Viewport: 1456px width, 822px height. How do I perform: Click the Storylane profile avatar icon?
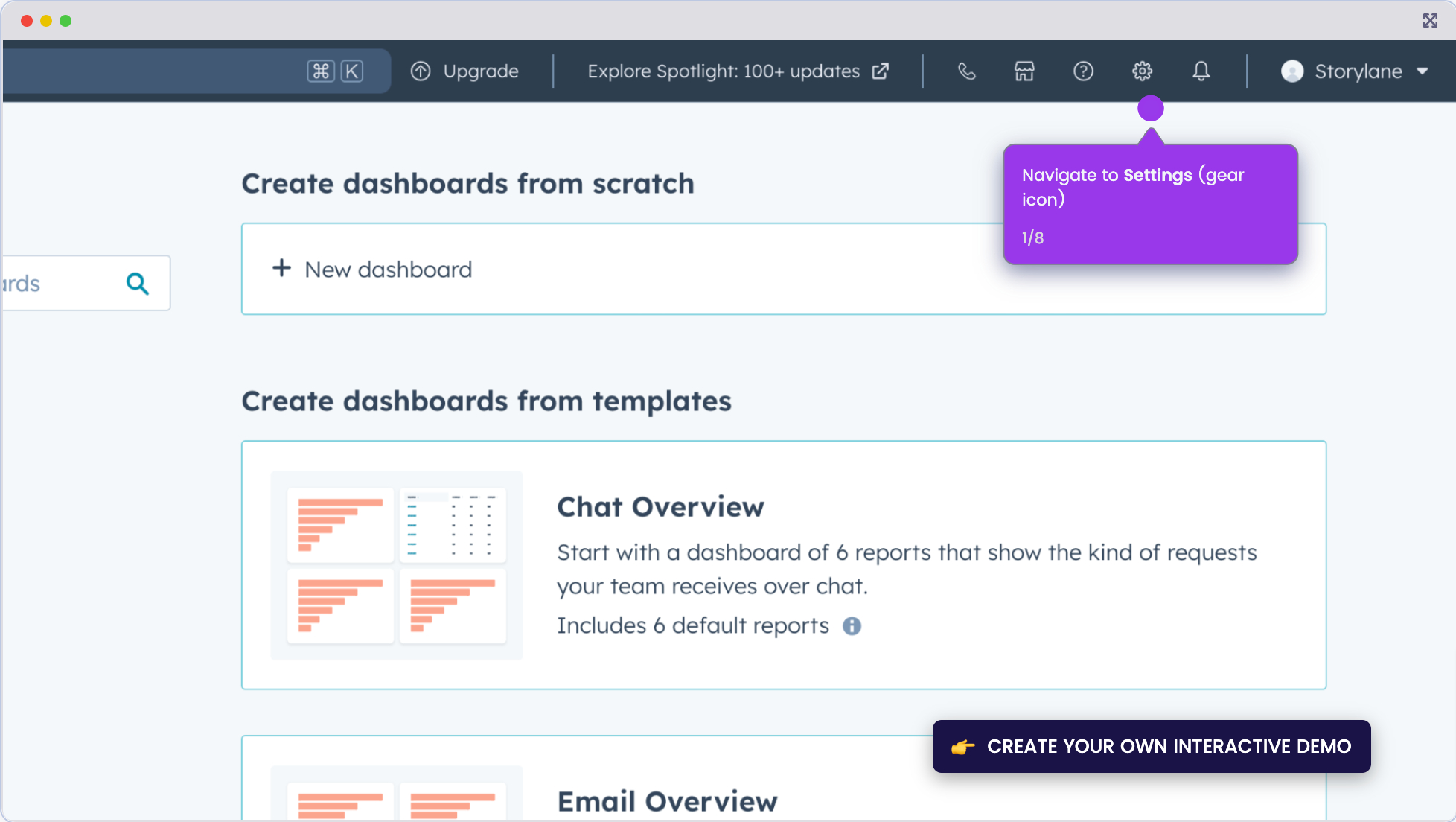(x=1292, y=71)
